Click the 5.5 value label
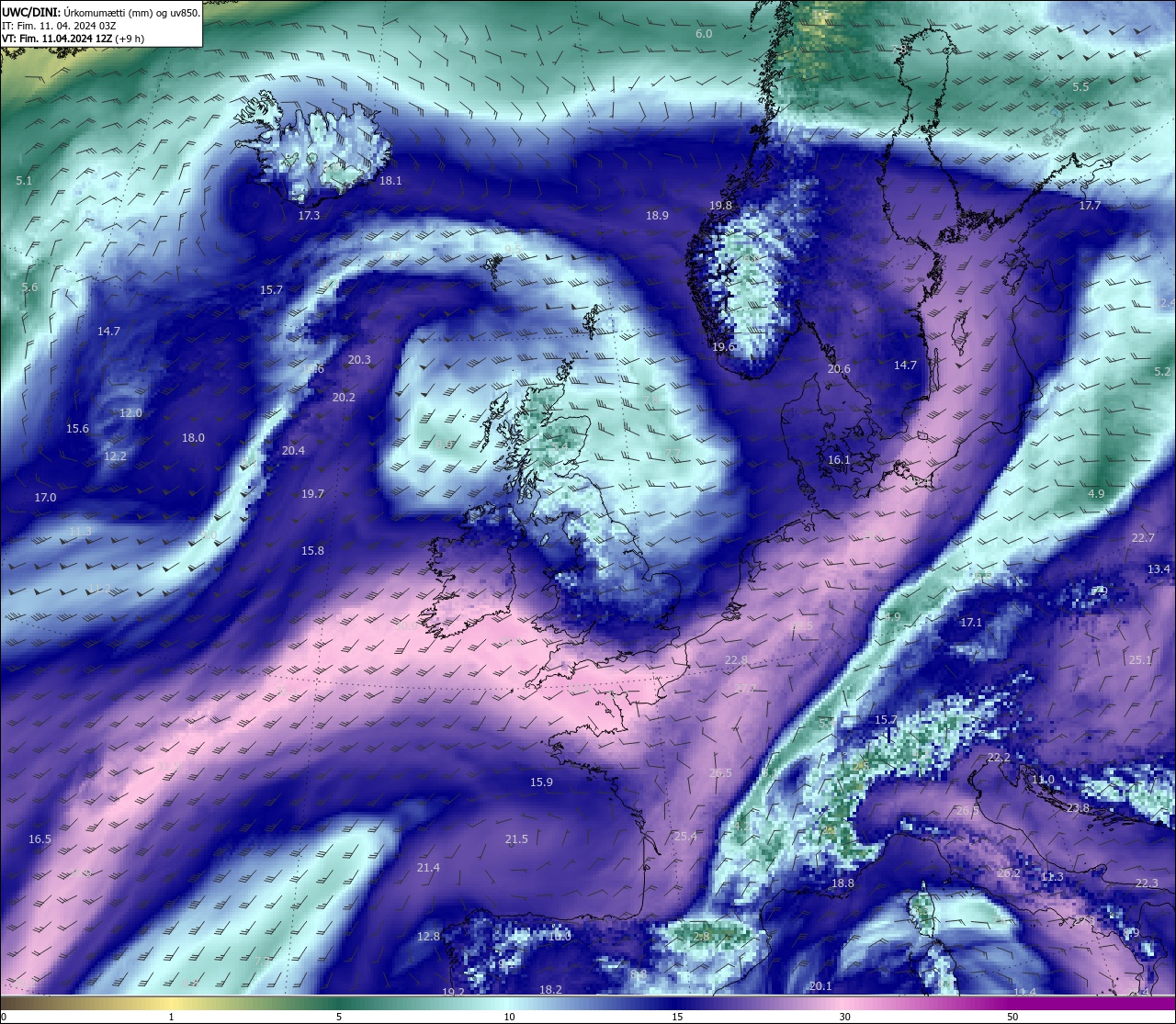1176x1024 pixels. tap(1080, 86)
